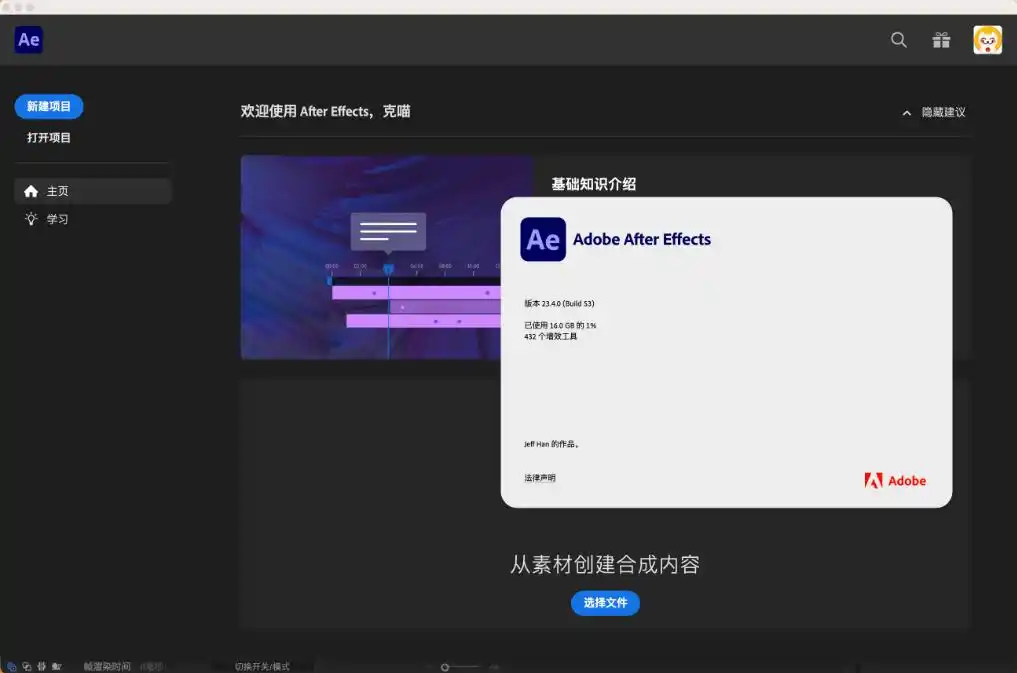Image resolution: width=1017 pixels, height=673 pixels.
Task: Open the What's New gift icon
Action: pyautogui.click(x=941, y=40)
